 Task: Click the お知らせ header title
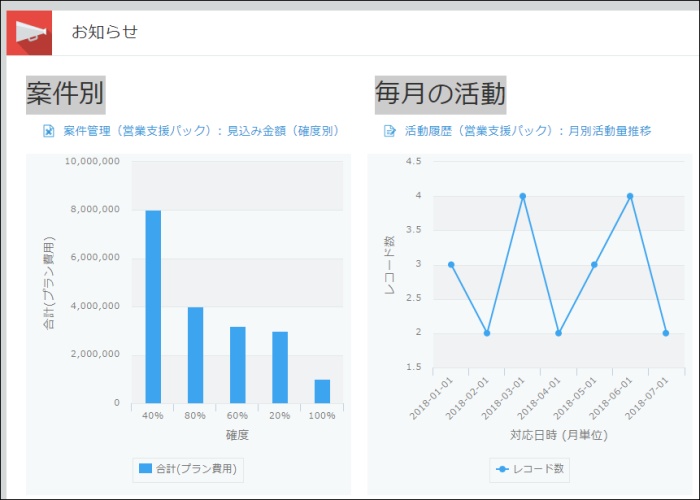104,32
